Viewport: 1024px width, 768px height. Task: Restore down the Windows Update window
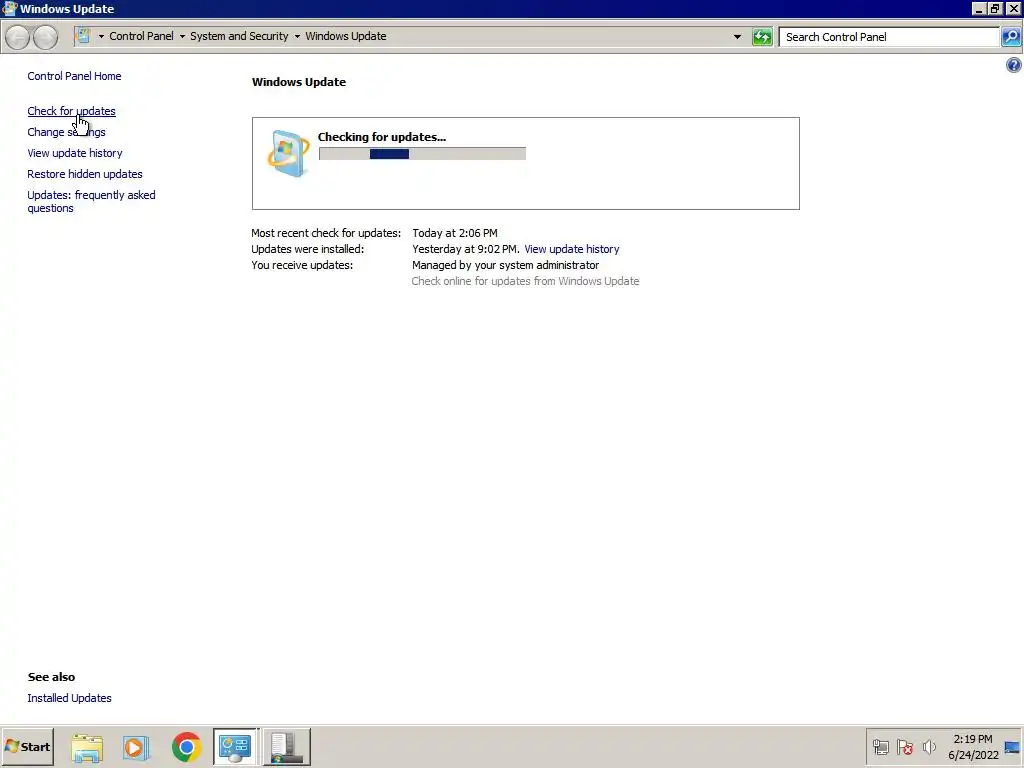995,9
